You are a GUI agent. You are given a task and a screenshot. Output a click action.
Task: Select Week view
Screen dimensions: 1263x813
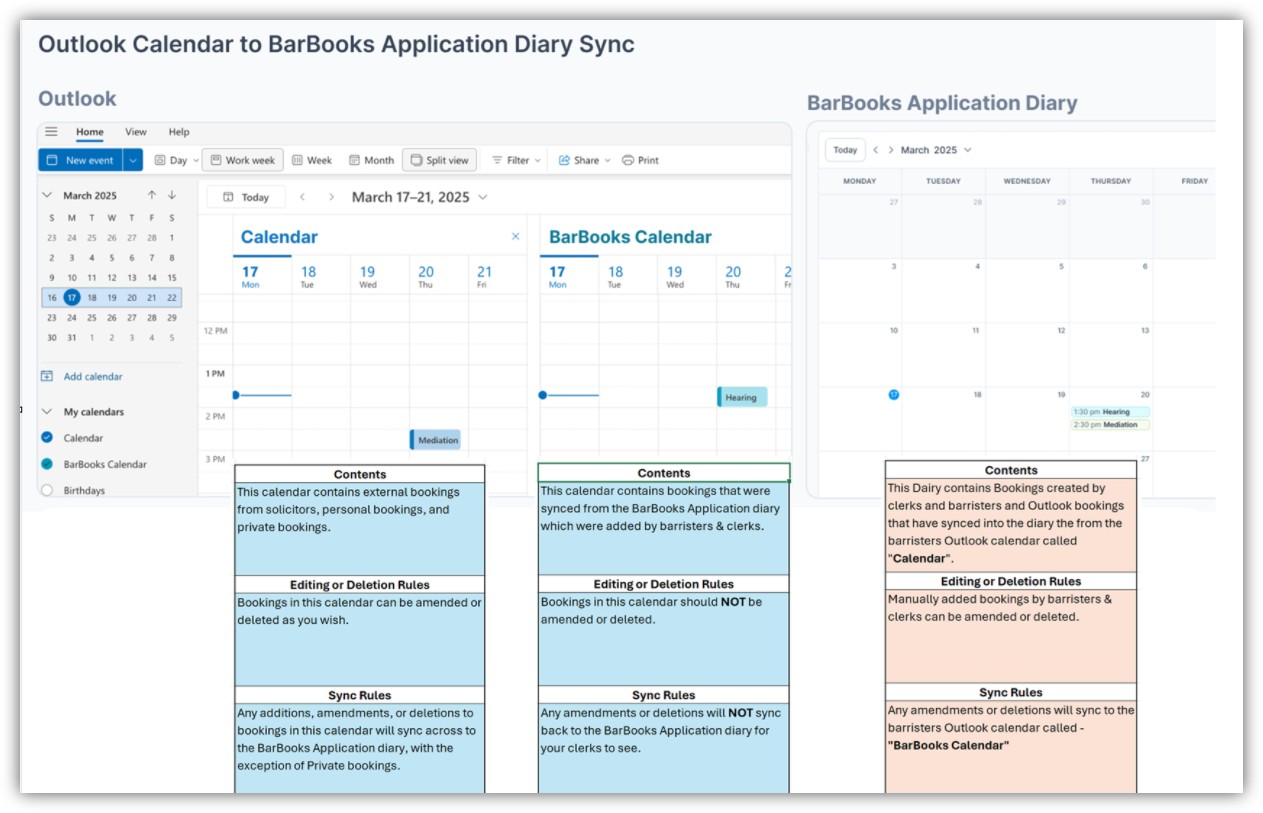pos(312,160)
